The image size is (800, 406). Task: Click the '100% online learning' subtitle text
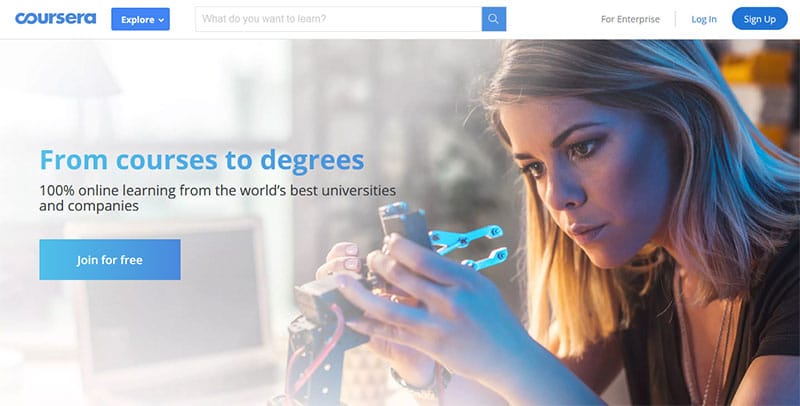pos(217,198)
